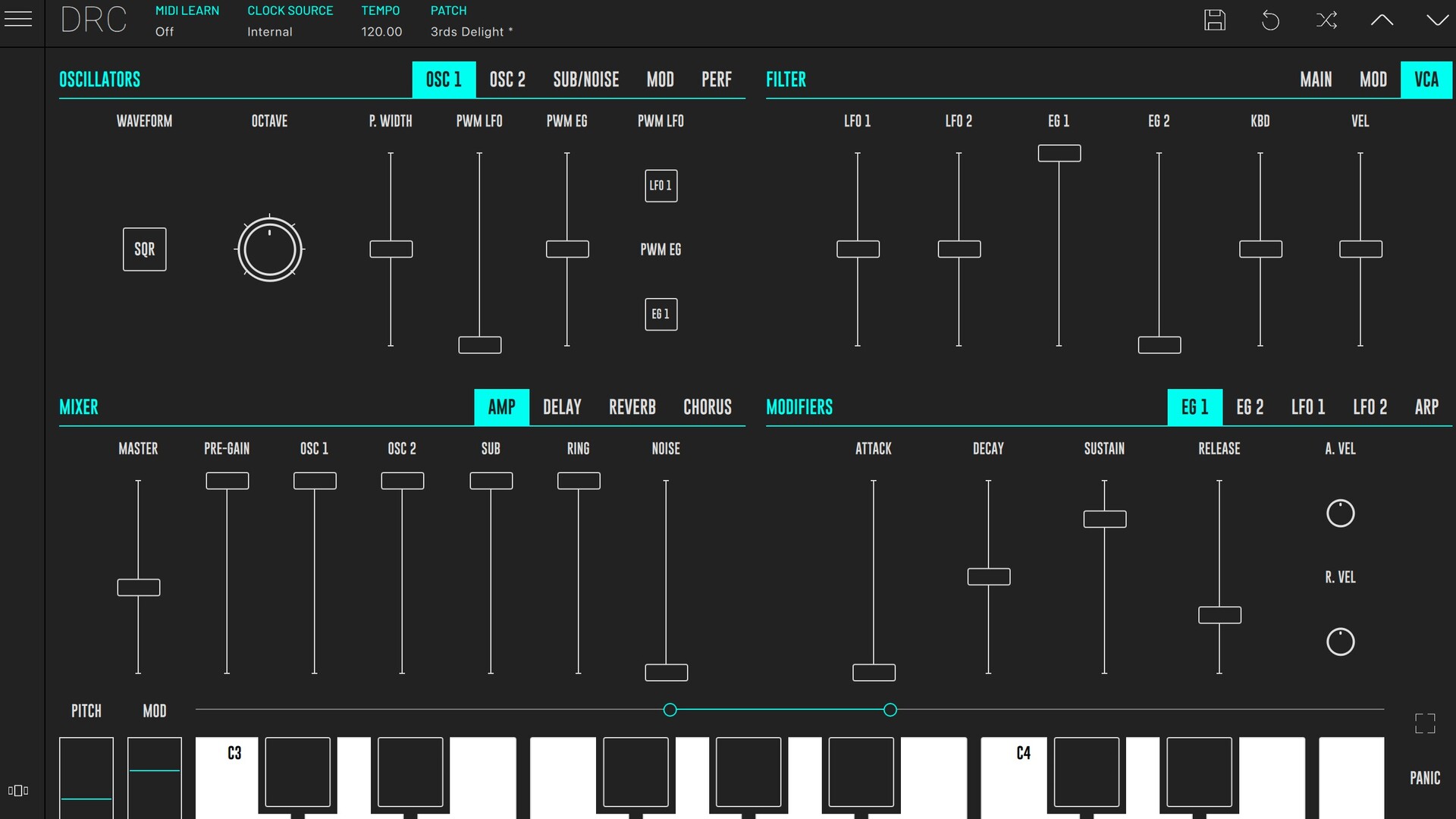Click the R. VEL knob
Screen dimensions: 1456x819
1340,642
